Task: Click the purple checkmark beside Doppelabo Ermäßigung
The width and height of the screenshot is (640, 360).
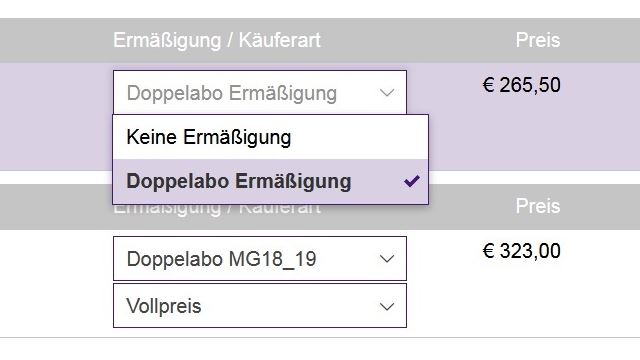Action: (x=411, y=181)
